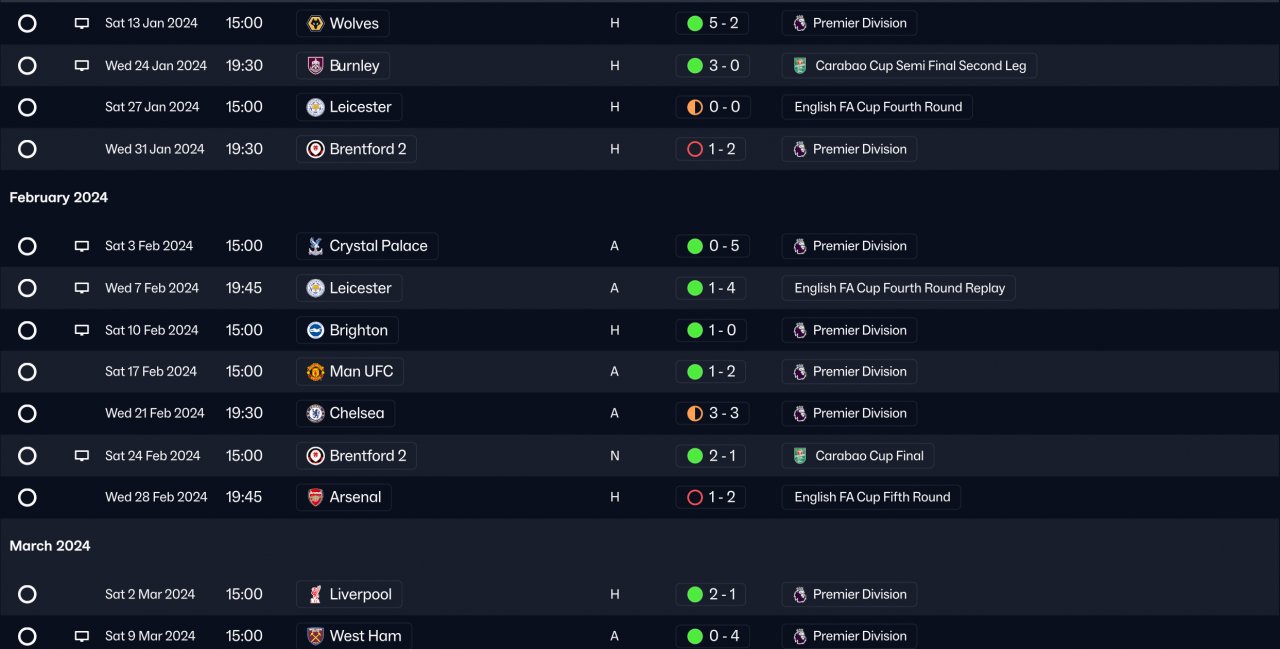Select the radio circle for the Brighton fixture

(x=27, y=330)
